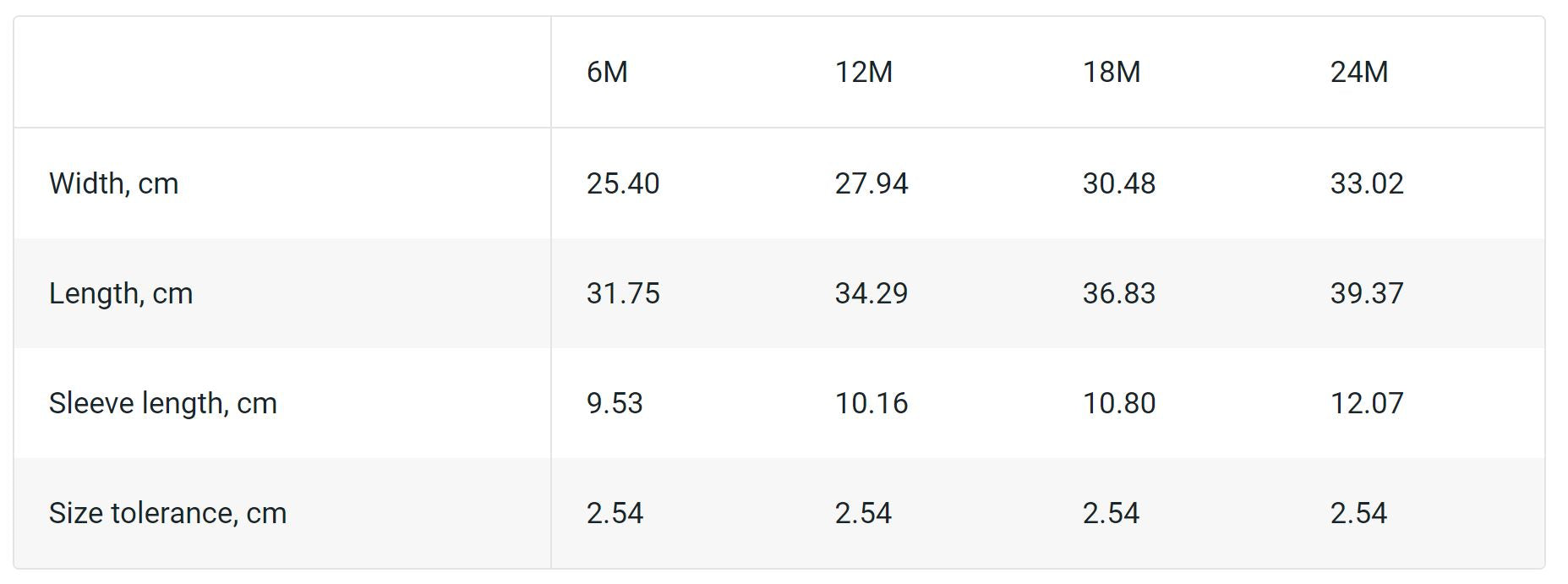This screenshot has height=584, width=1568.
Task: Select the 30.48 width cell
Action: click(x=1118, y=184)
